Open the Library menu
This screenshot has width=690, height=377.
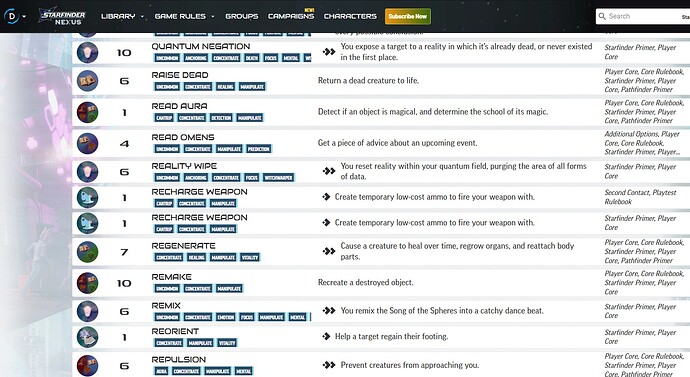(118, 16)
